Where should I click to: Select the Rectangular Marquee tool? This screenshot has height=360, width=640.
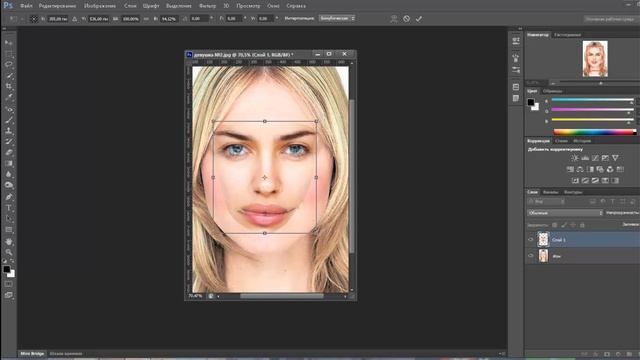[9, 54]
